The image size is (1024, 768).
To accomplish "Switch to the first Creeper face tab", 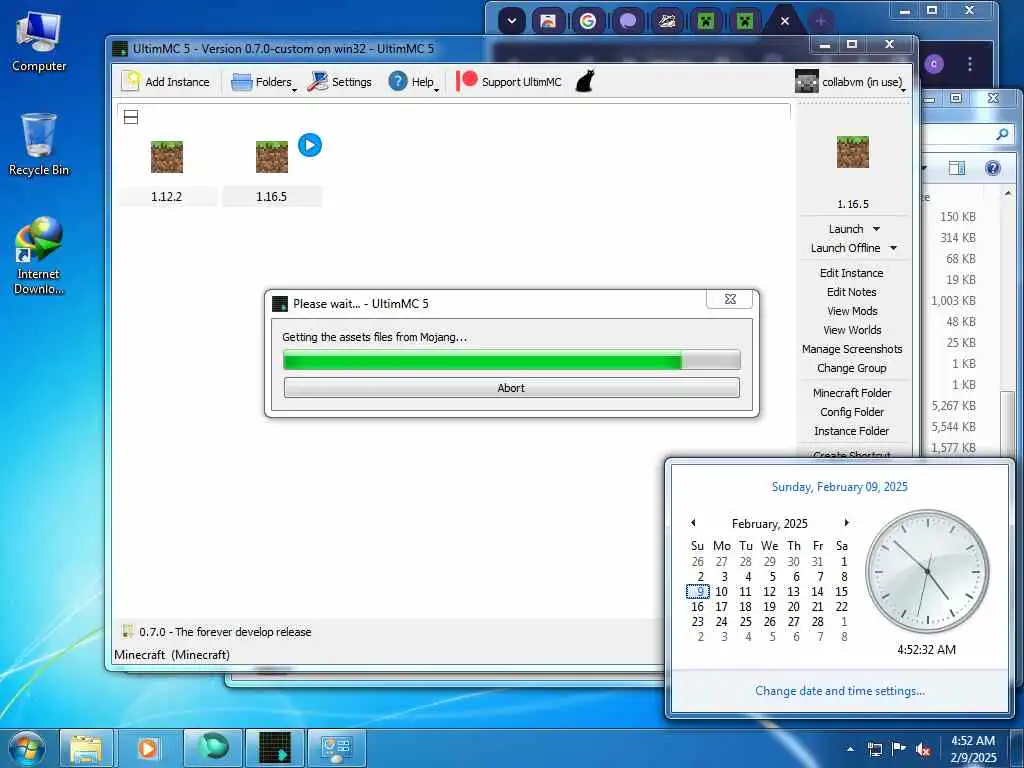I will (x=705, y=21).
